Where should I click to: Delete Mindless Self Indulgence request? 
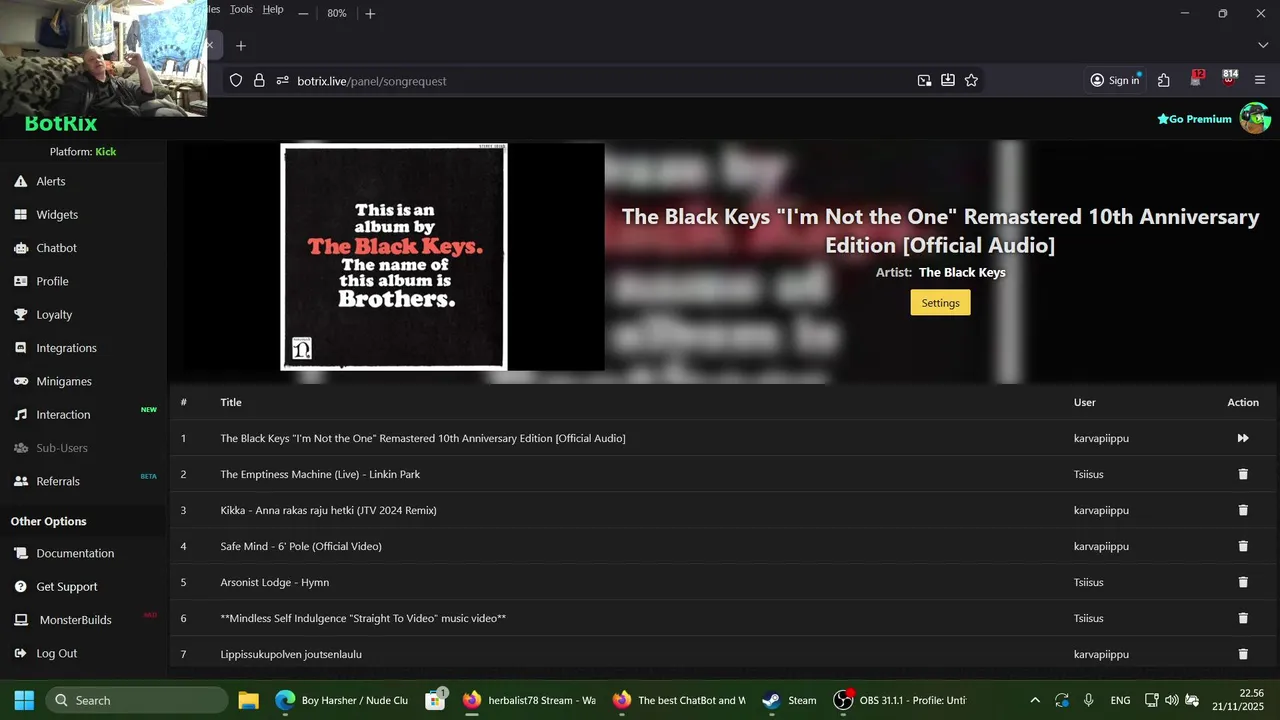tap(1243, 618)
